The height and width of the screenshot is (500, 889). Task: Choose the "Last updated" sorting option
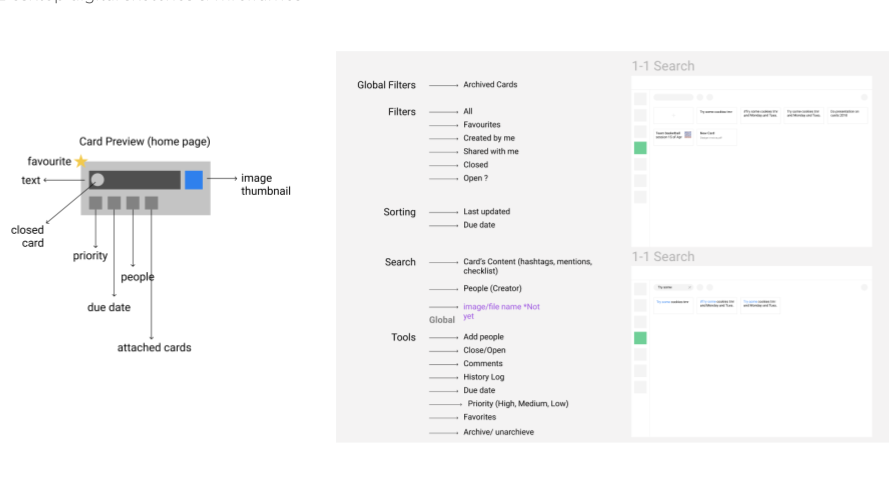(x=486, y=212)
